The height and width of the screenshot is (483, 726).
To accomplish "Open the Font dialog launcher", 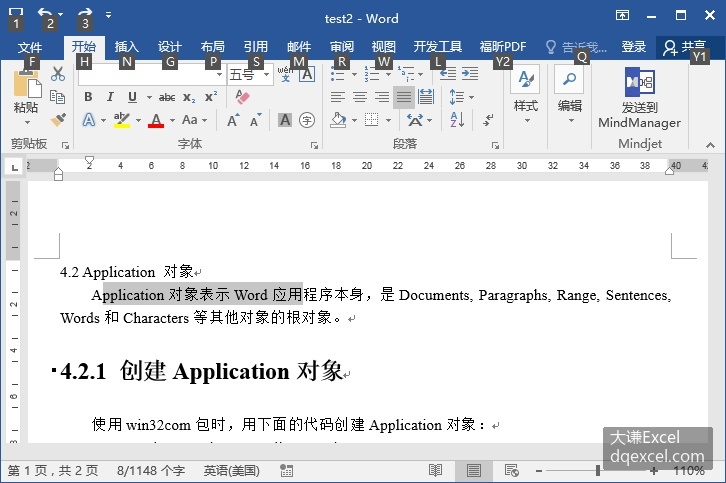I will [314, 145].
